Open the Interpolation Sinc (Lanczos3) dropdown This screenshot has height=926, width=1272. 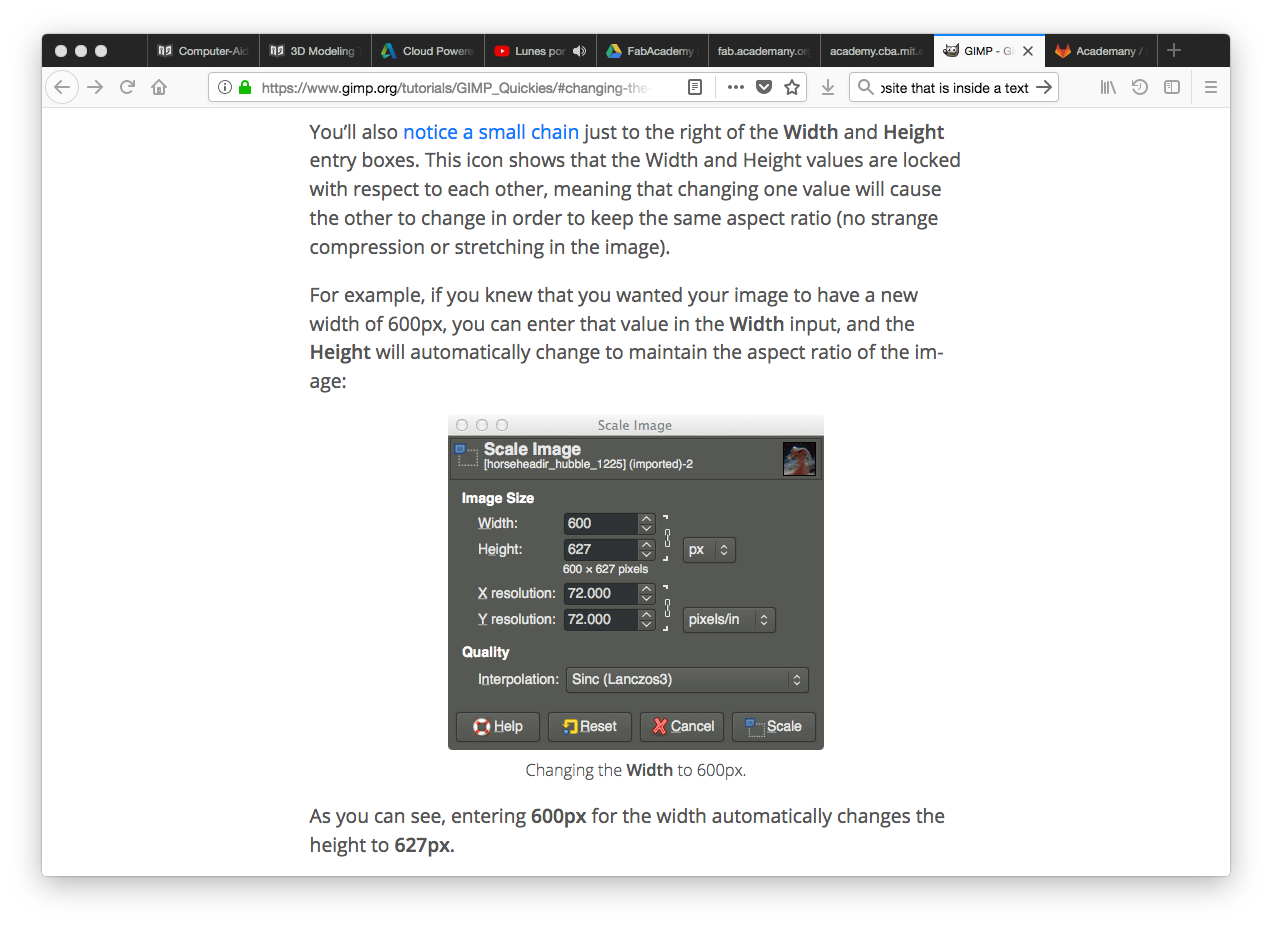tap(687, 679)
